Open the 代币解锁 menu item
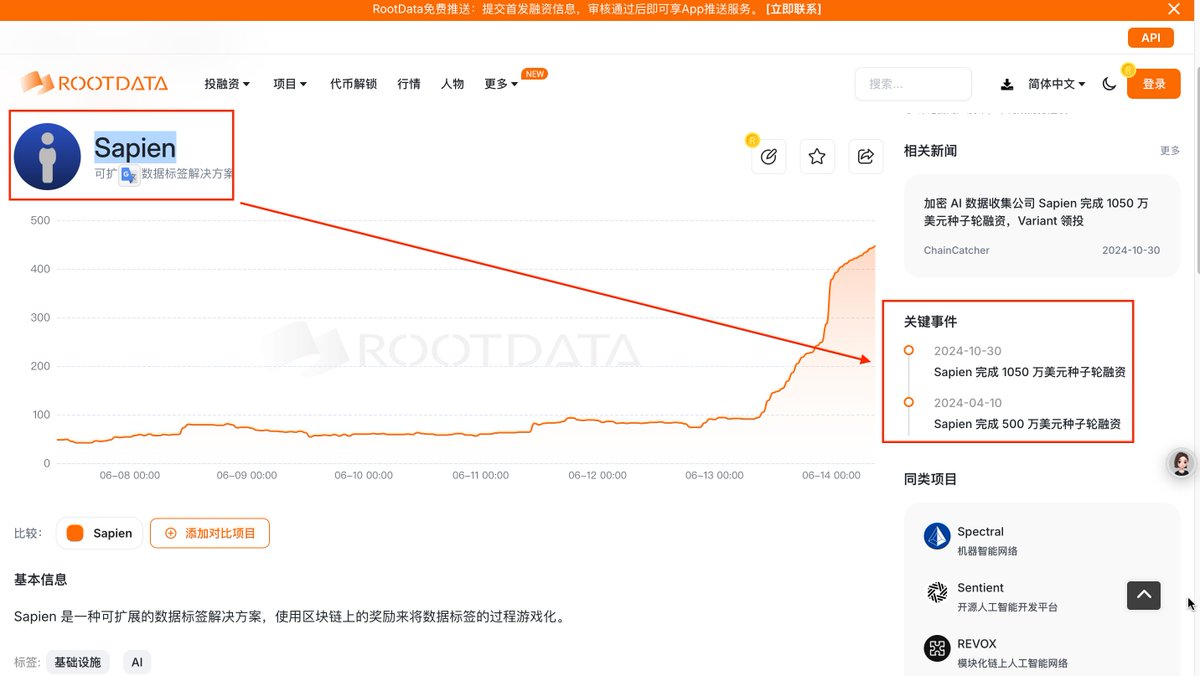 coord(353,84)
